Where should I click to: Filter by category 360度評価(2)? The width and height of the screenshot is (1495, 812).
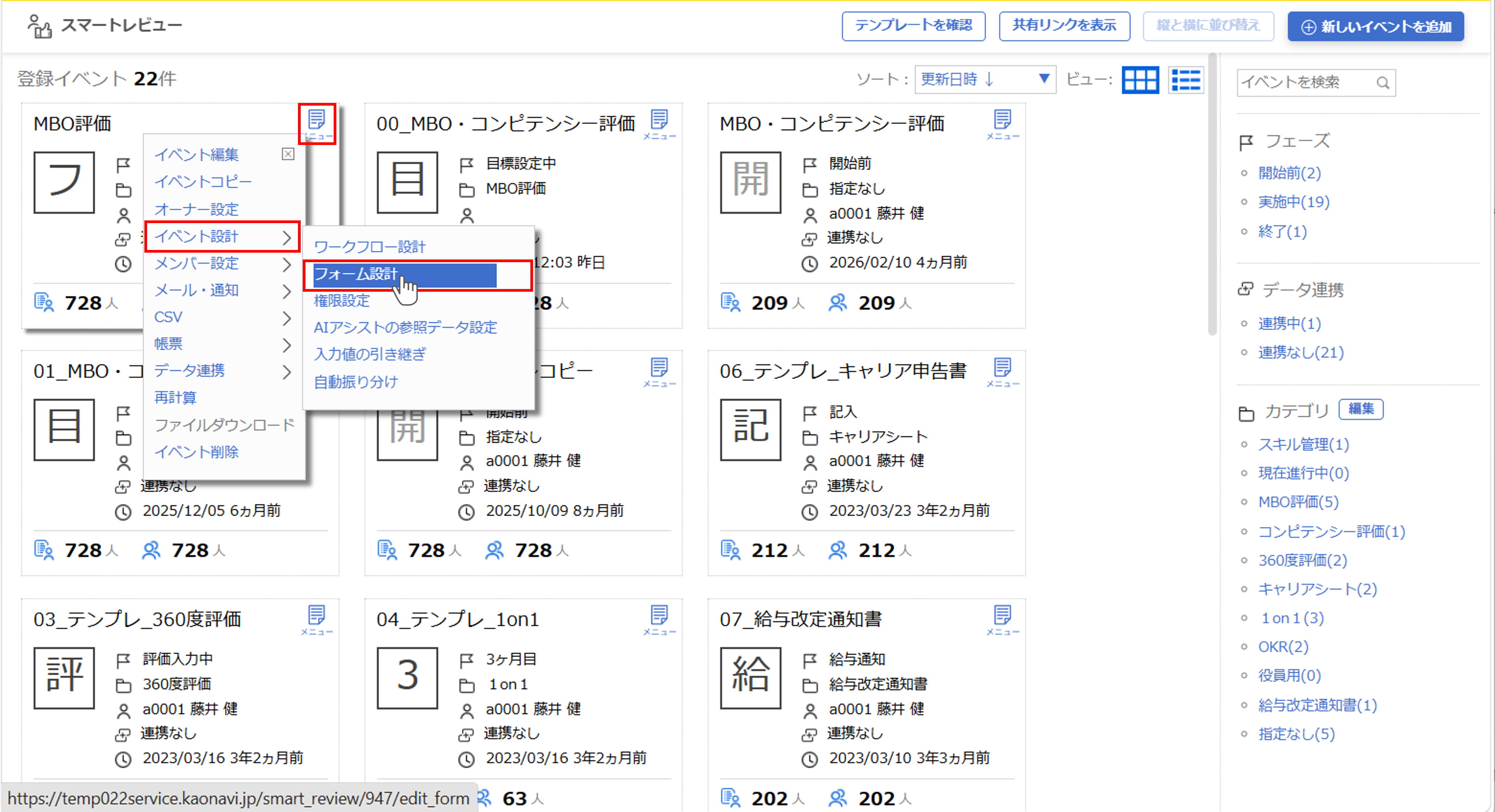[1302, 561]
